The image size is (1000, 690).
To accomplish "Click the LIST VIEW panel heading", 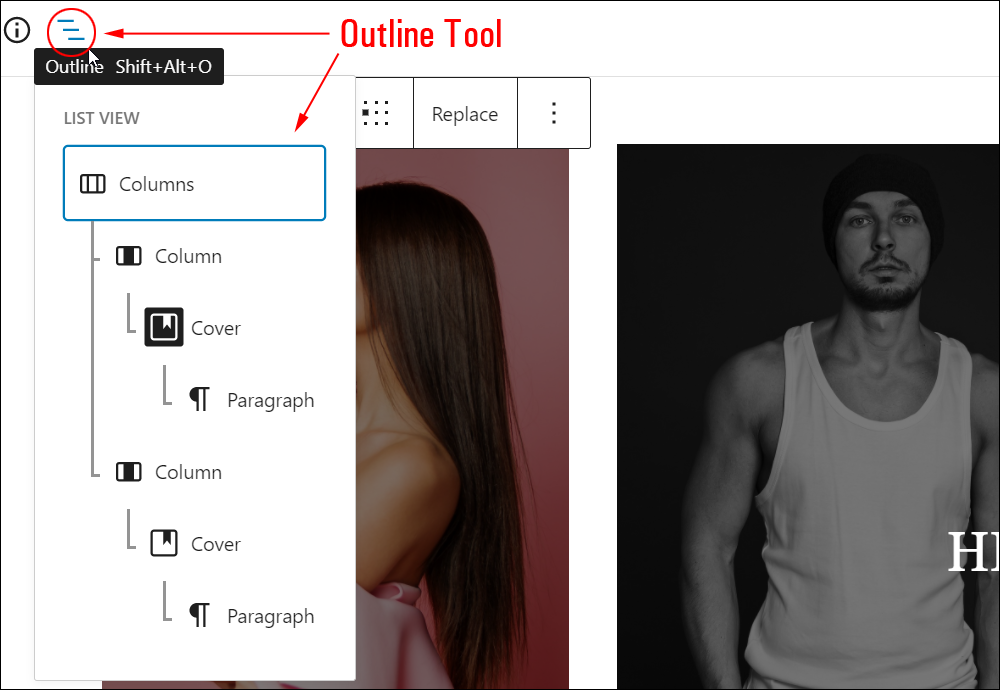I will point(101,118).
